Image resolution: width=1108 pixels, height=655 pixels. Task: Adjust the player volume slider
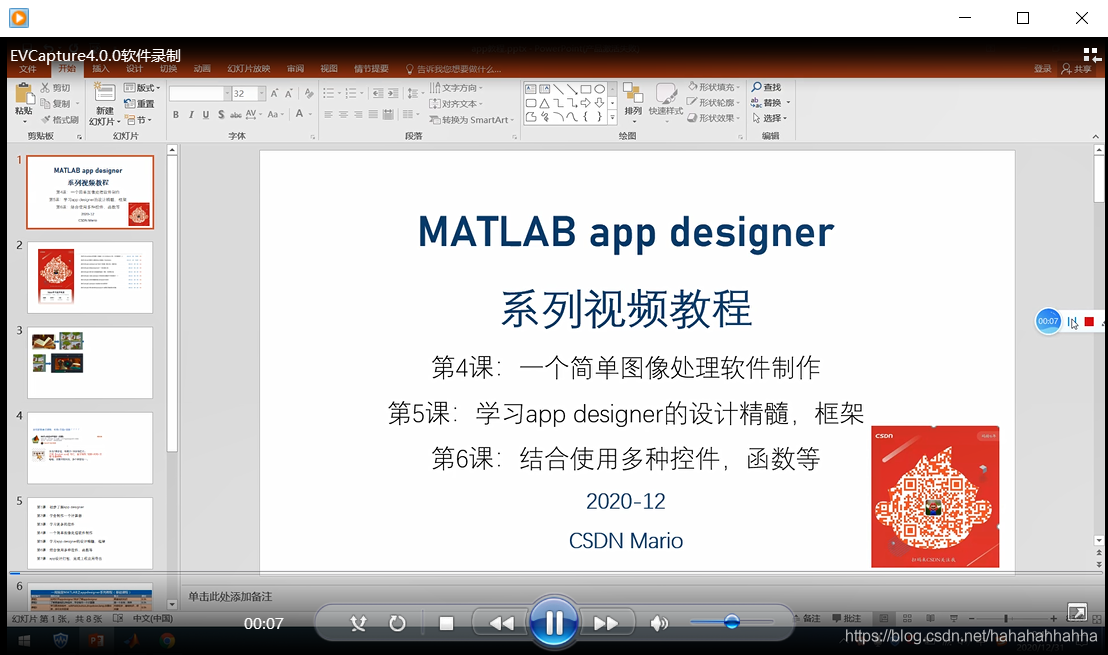pos(731,622)
